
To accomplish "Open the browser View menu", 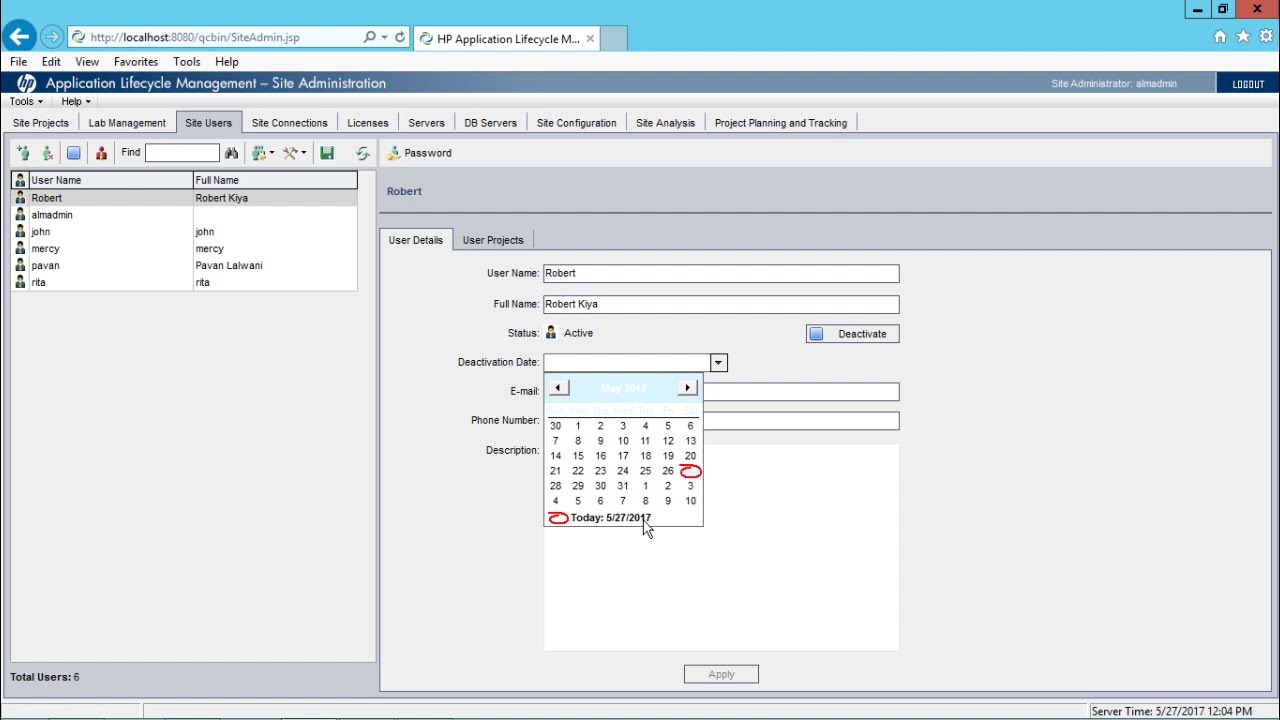I will point(87,62).
